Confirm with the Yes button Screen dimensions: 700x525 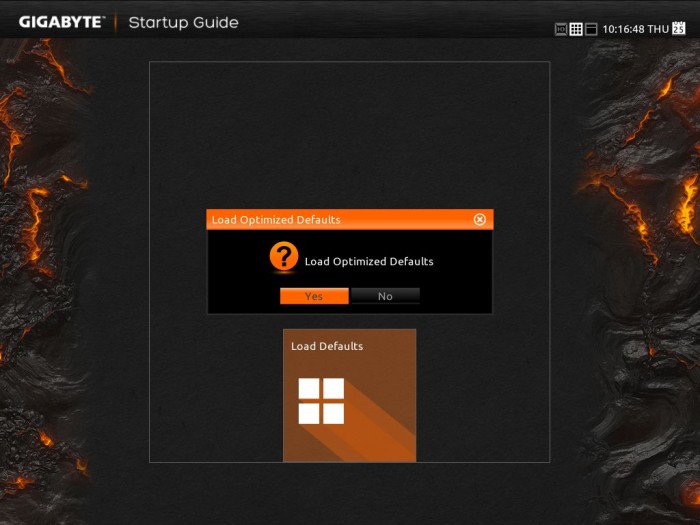tap(314, 296)
